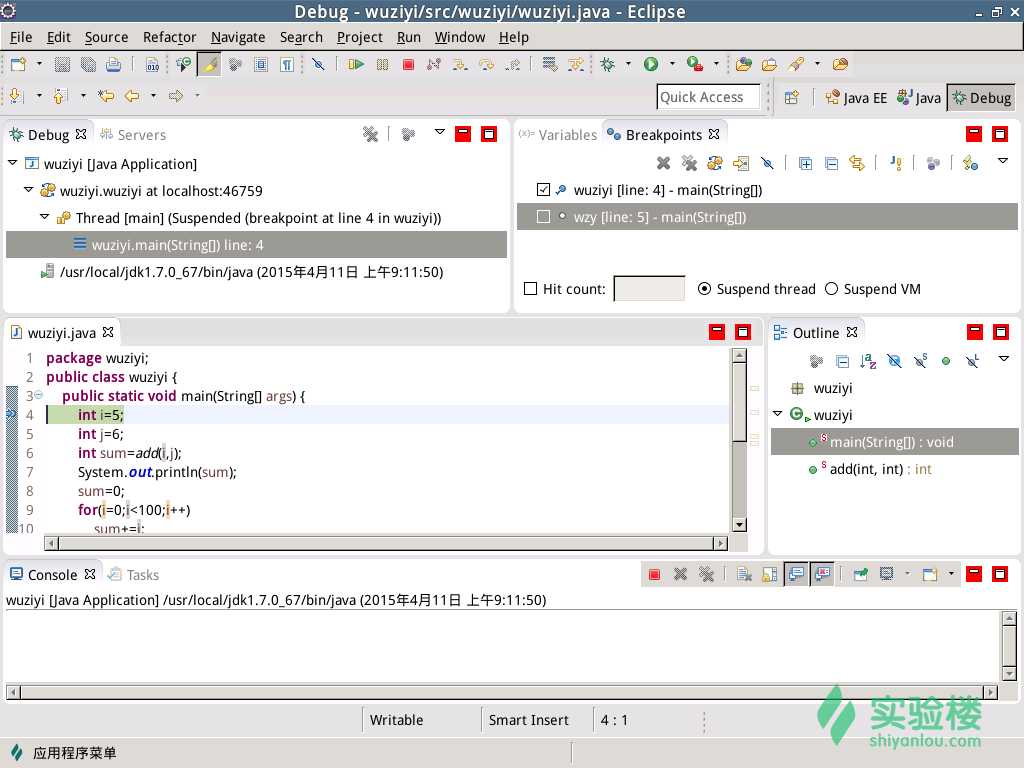The image size is (1024, 768).
Task: Click Terminate red square in Console toolbar
Action: pyautogui.click(x=654, y=574)
